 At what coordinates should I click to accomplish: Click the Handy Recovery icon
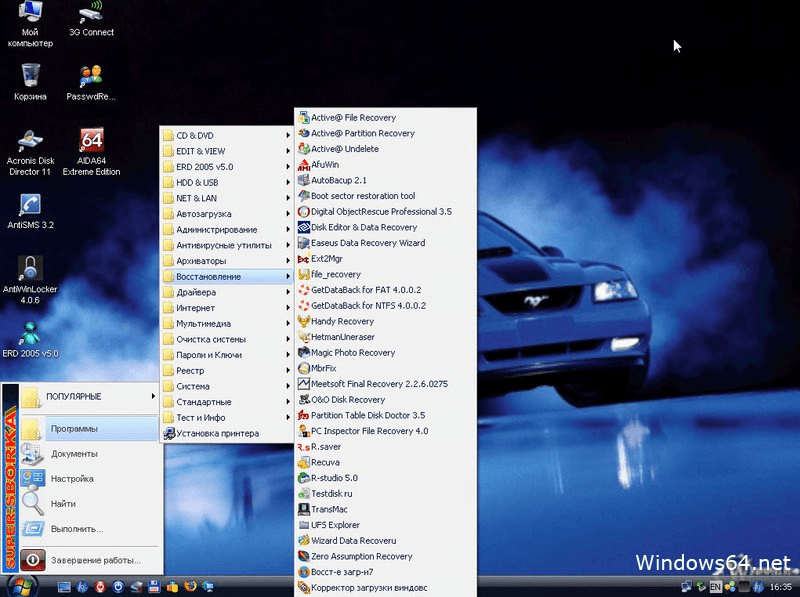coord(304,321)
